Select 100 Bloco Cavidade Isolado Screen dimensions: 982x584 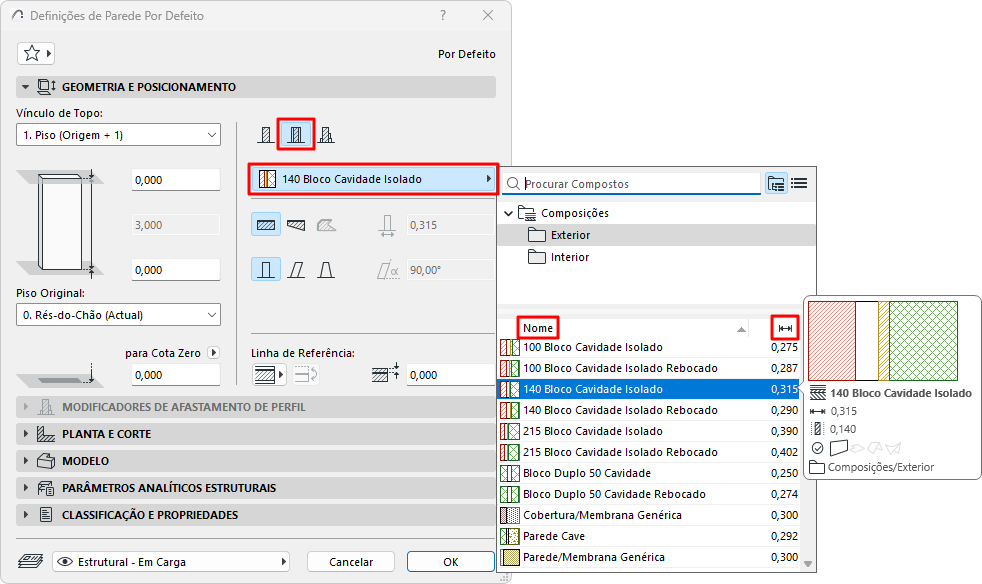649,347
